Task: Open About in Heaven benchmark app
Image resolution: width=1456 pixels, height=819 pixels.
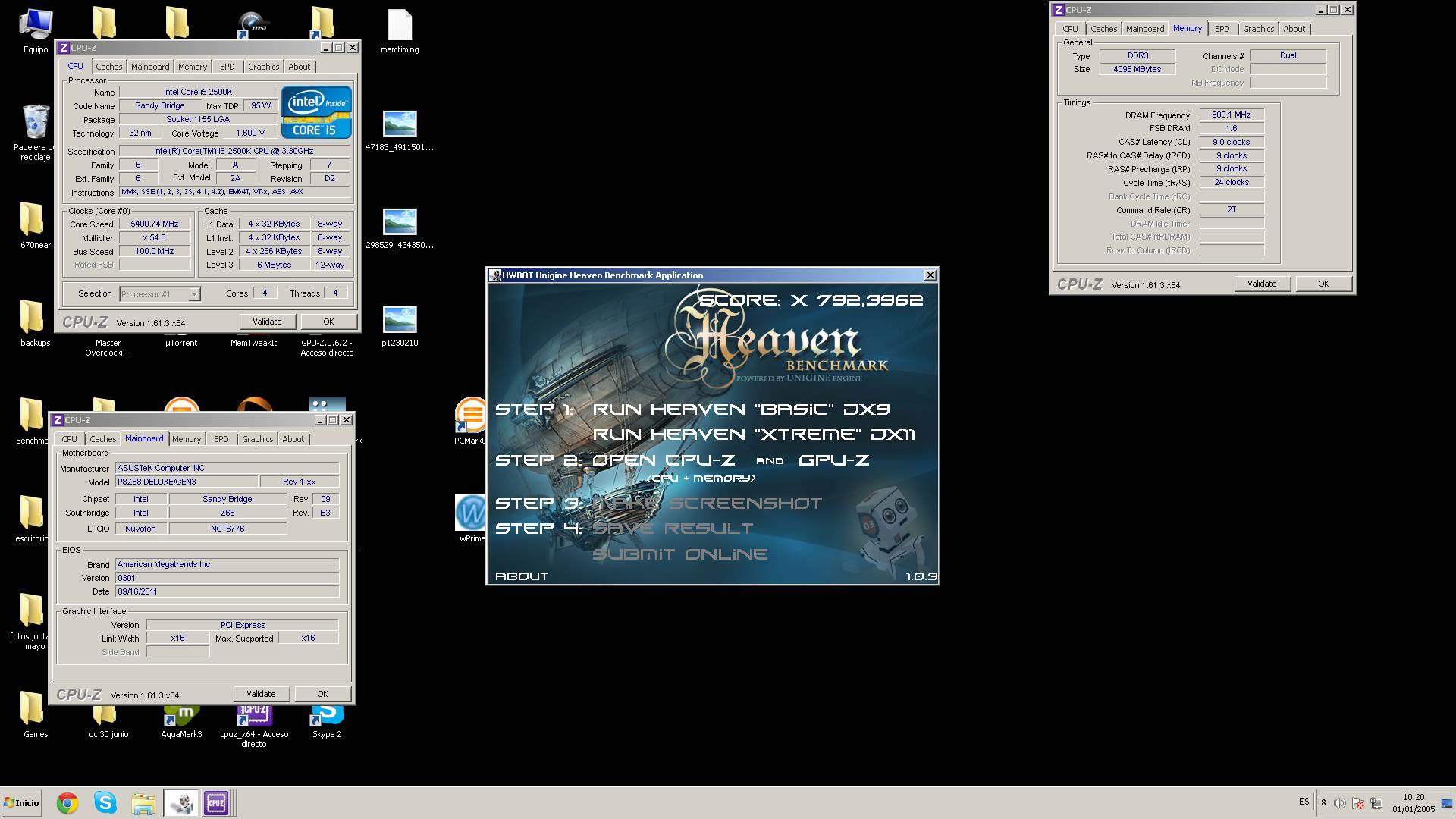Action: coord(522,576)
